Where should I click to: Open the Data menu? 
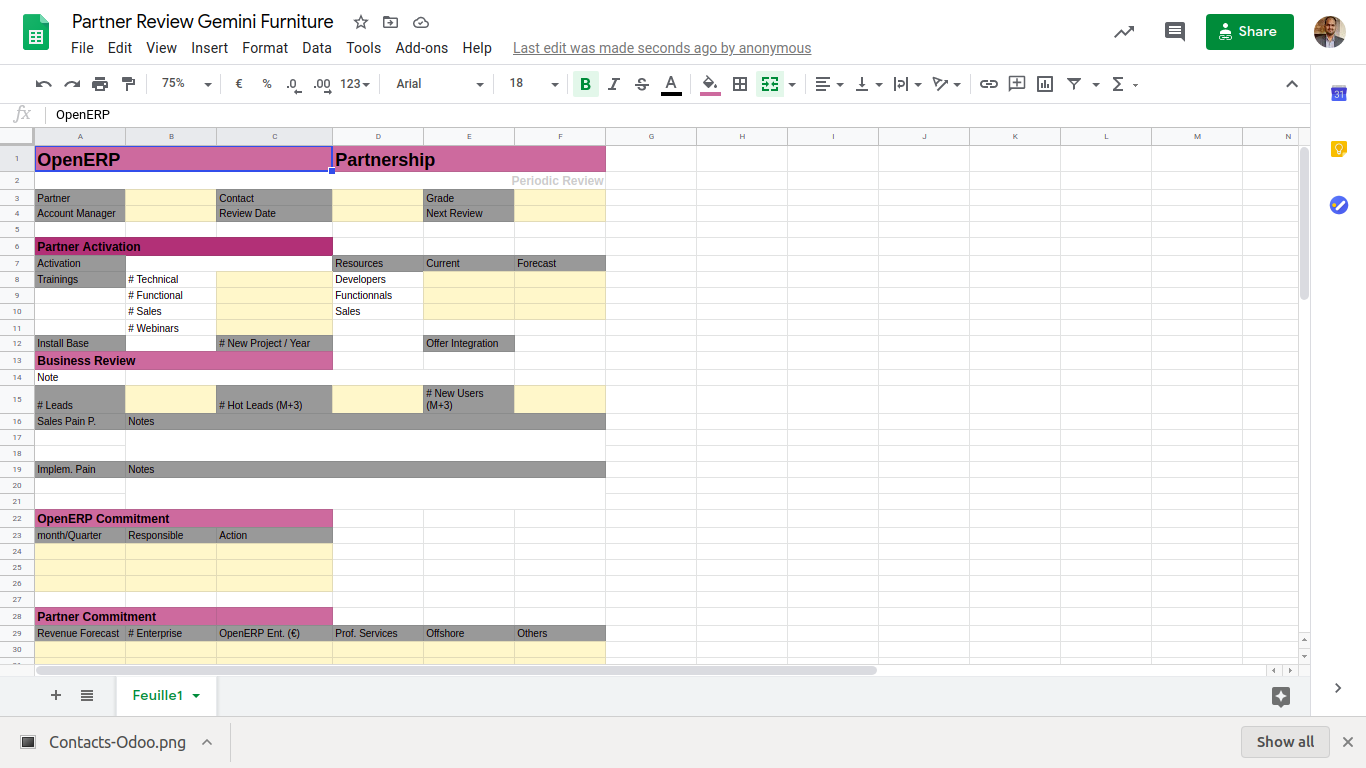(x=317, y=48)
